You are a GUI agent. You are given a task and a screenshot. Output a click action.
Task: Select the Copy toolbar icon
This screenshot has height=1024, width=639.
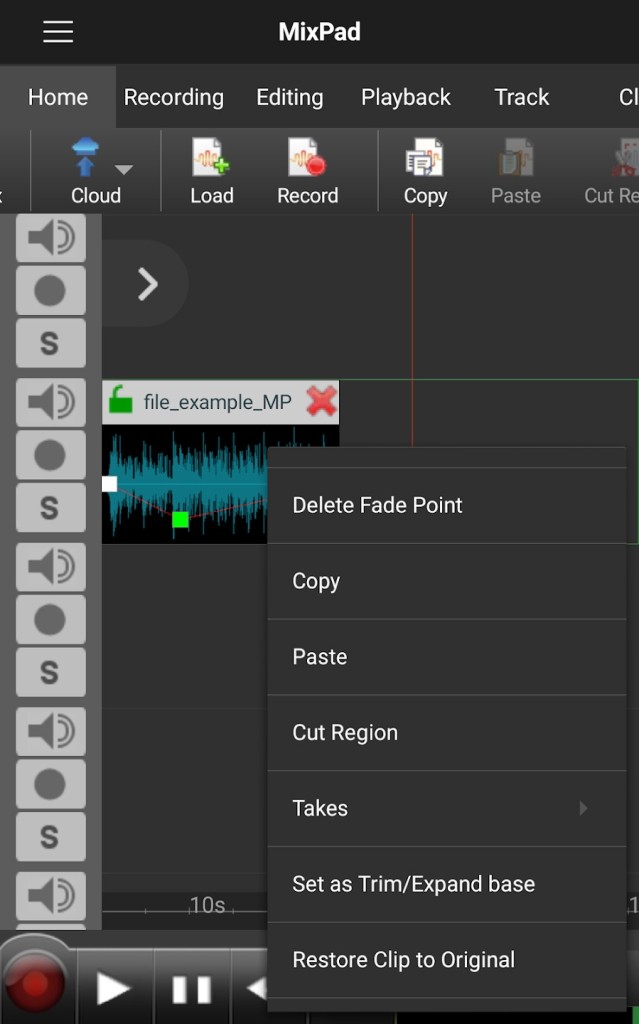pyautogui.click(x=424, y=160)
